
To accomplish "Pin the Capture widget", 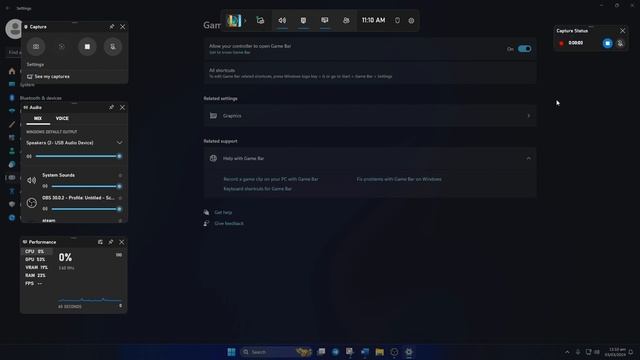I will (111, 27).
